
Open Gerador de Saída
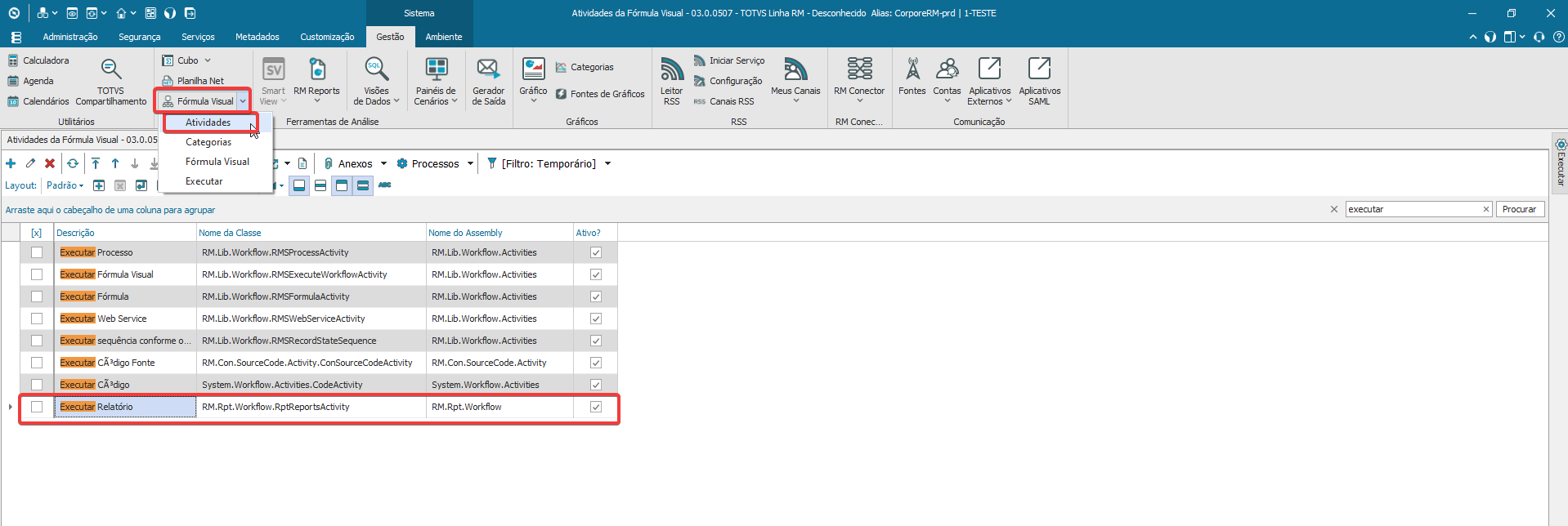click(488, 81)
